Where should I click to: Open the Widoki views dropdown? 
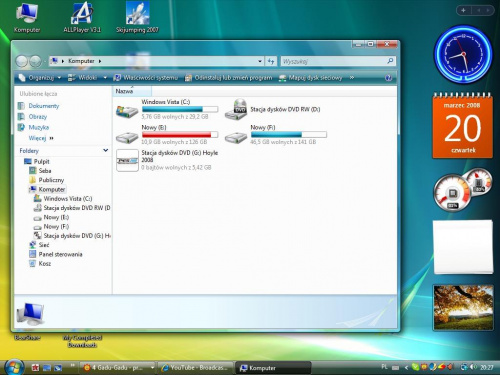(x=105, y=78)
